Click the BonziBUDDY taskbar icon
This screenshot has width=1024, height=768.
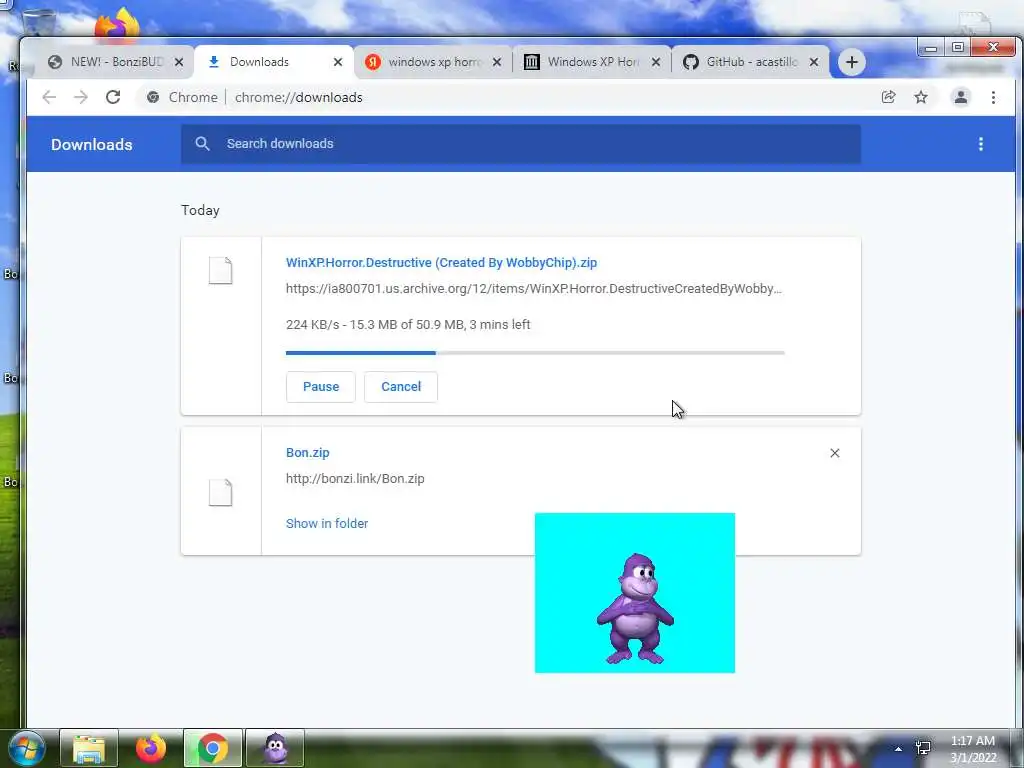(275, 748)
